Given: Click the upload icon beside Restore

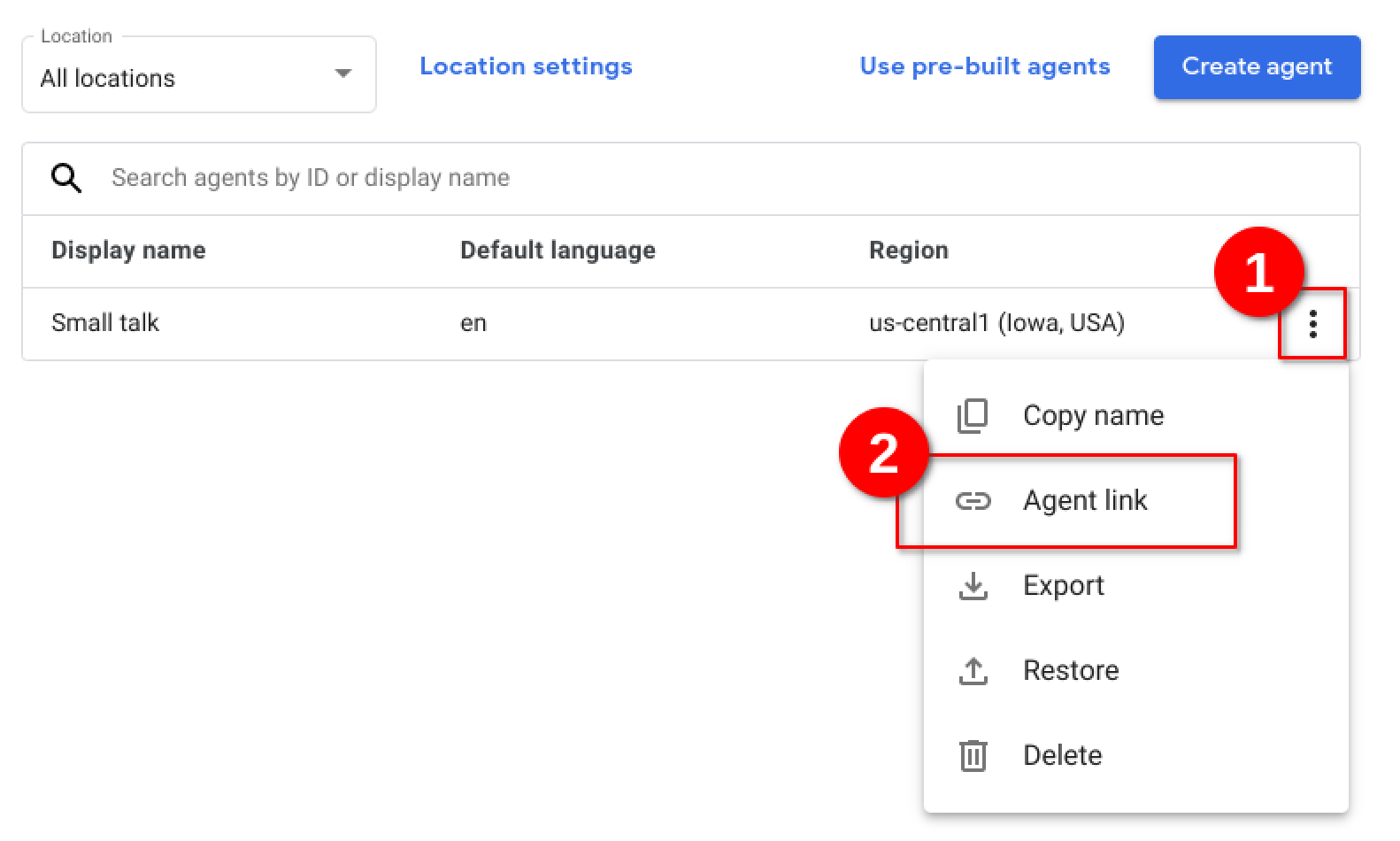Looking at the screenshot, I should pos(973,671).
